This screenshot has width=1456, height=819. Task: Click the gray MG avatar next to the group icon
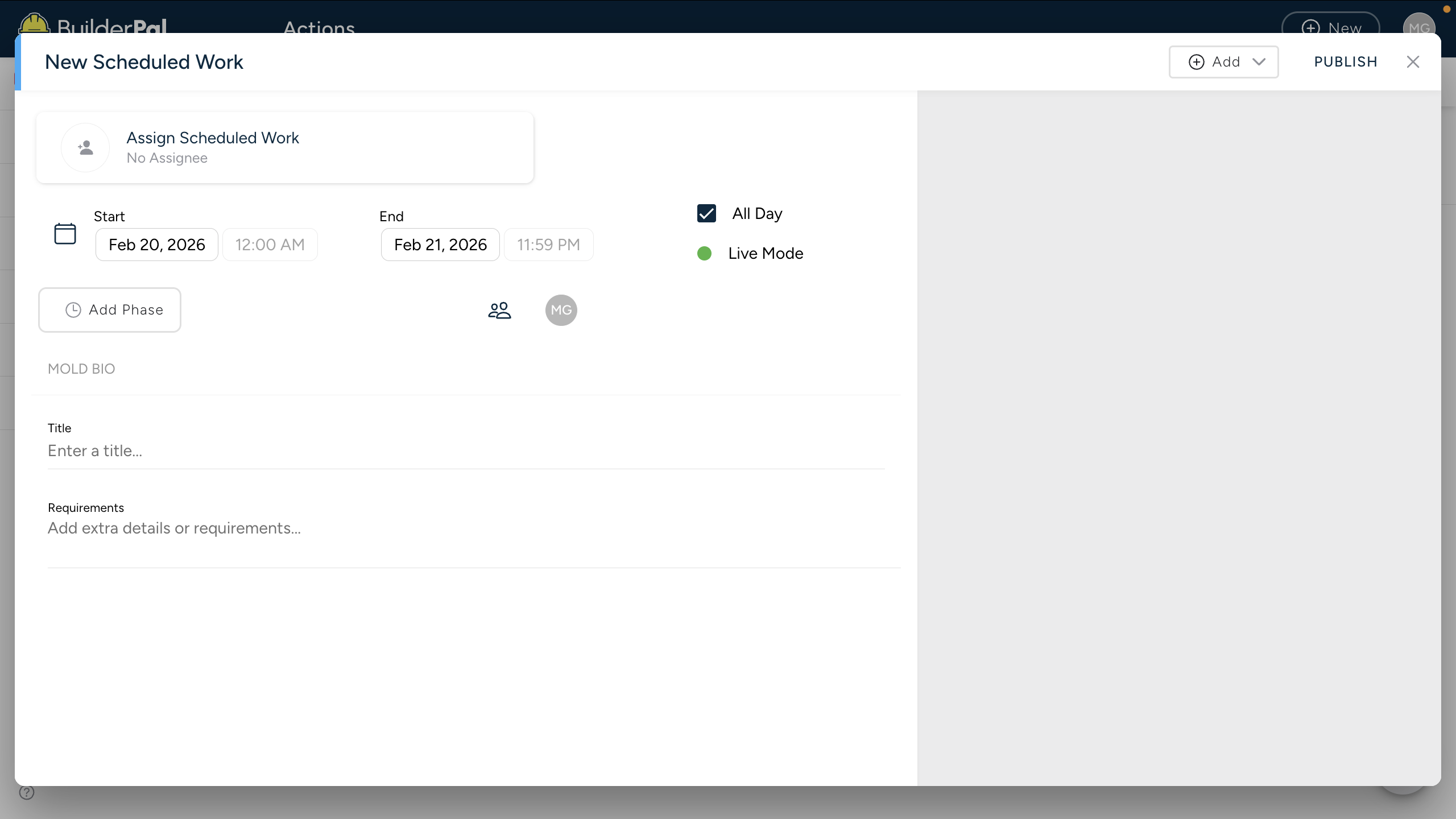tap(561, 310)
